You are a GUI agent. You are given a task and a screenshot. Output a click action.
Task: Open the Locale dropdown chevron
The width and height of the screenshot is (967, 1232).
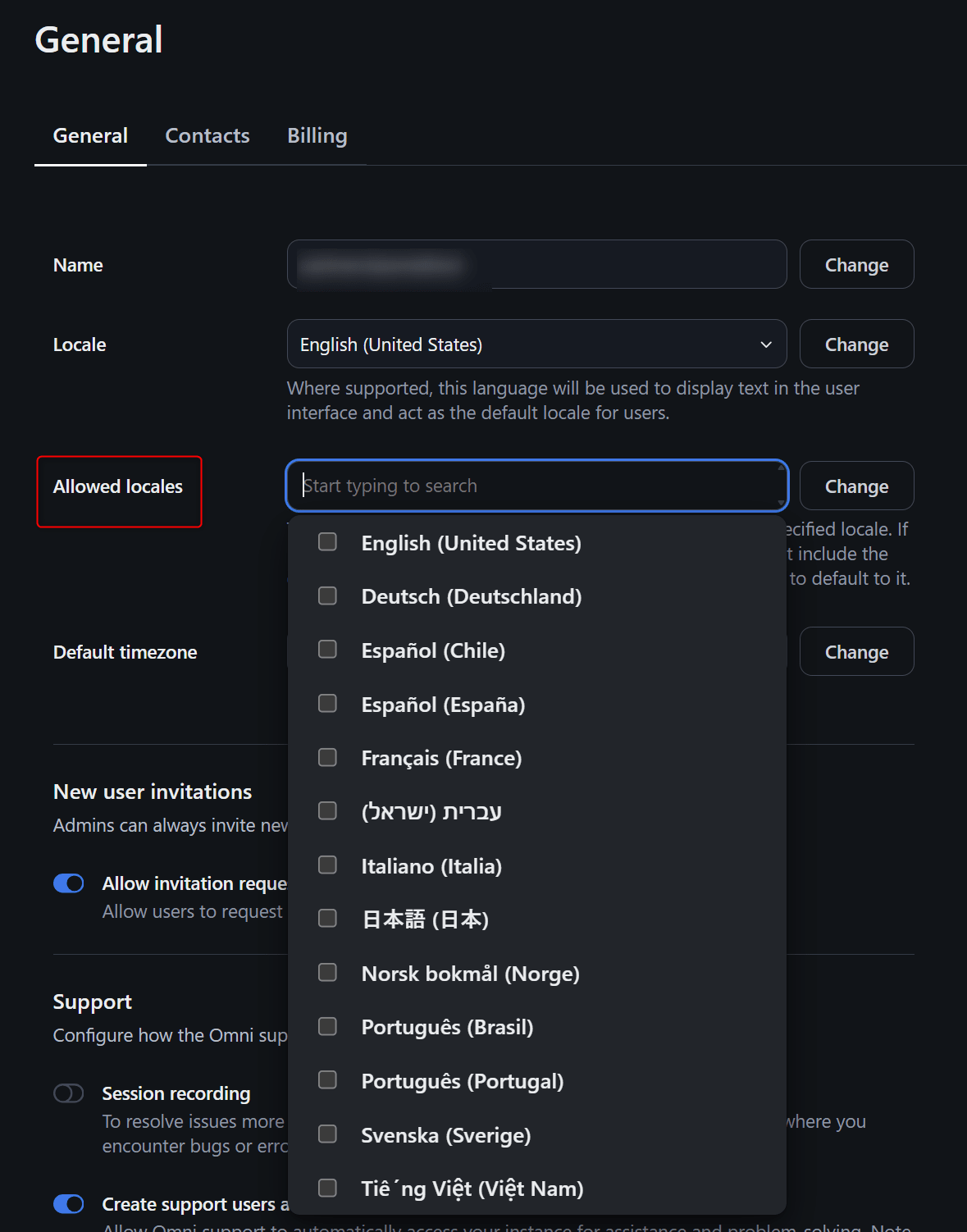pos(766,345)
